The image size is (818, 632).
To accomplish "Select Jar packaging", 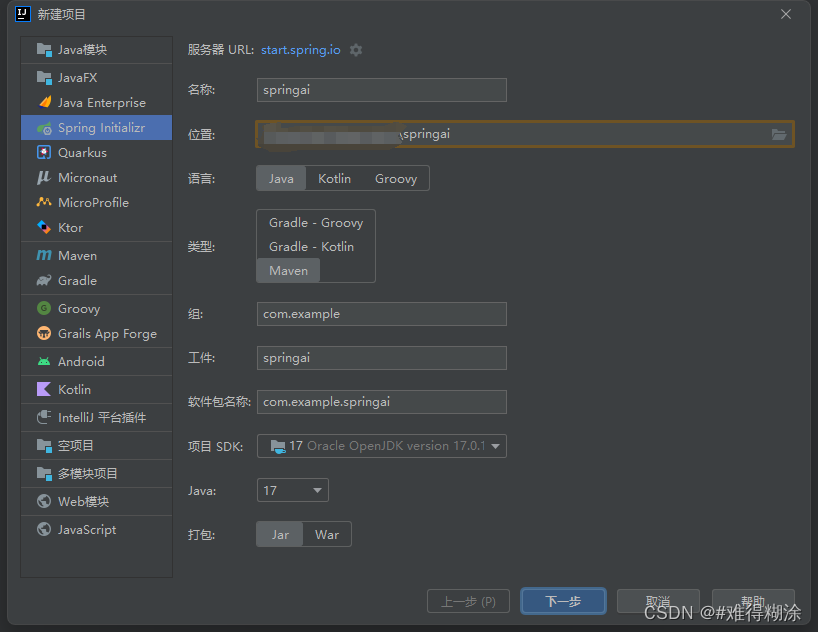I will tap(280, 534).
